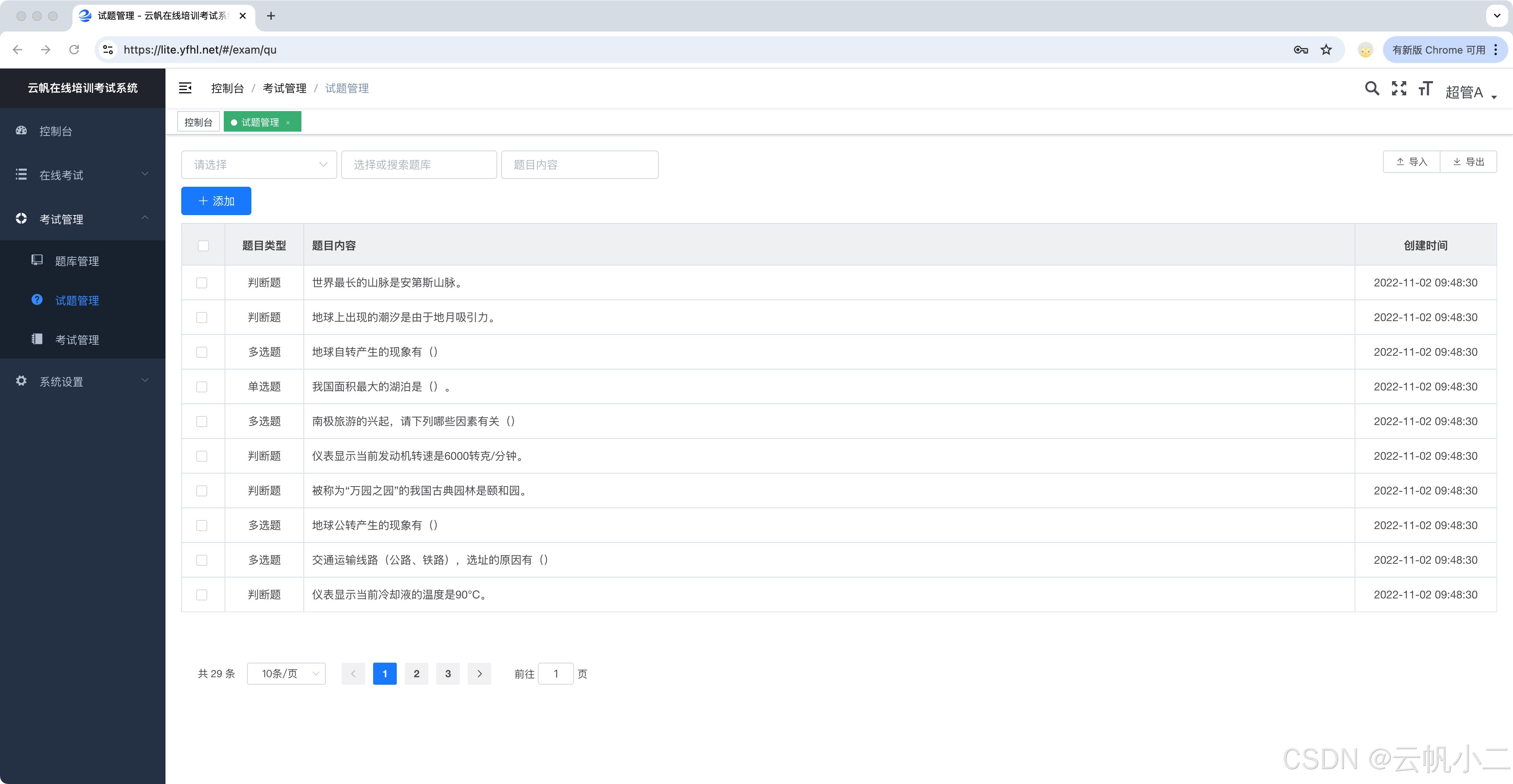Select checkbox for 我国面积最大的湖泊是 question
1513x784 pixels.
pos(202,386)
